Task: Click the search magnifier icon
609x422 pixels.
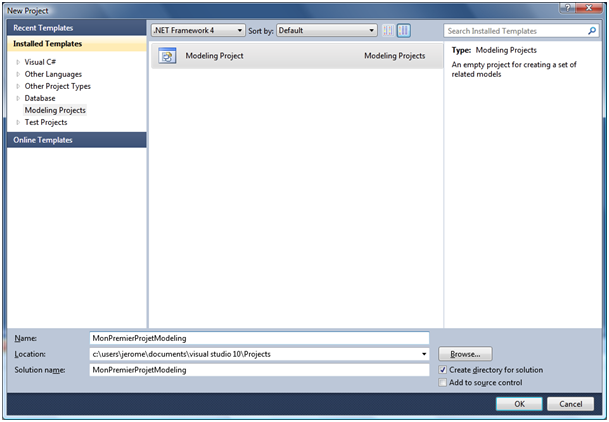Action: pyautogui.click(x=592, y=31)
